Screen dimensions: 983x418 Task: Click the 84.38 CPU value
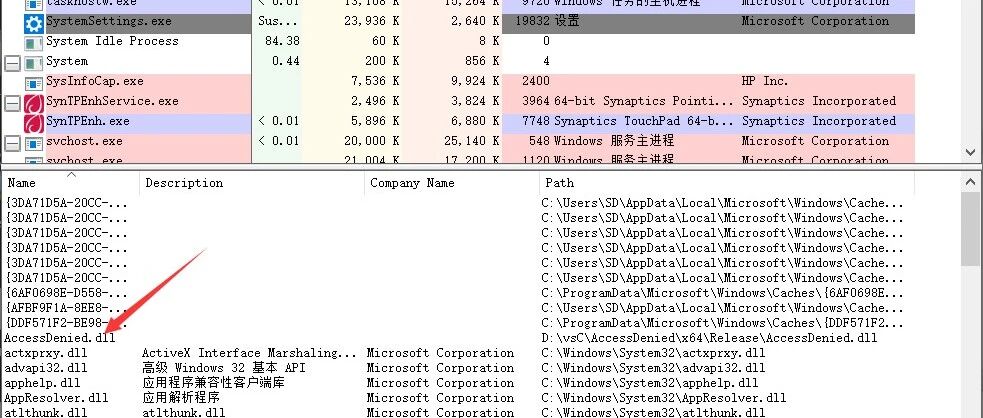282,41
